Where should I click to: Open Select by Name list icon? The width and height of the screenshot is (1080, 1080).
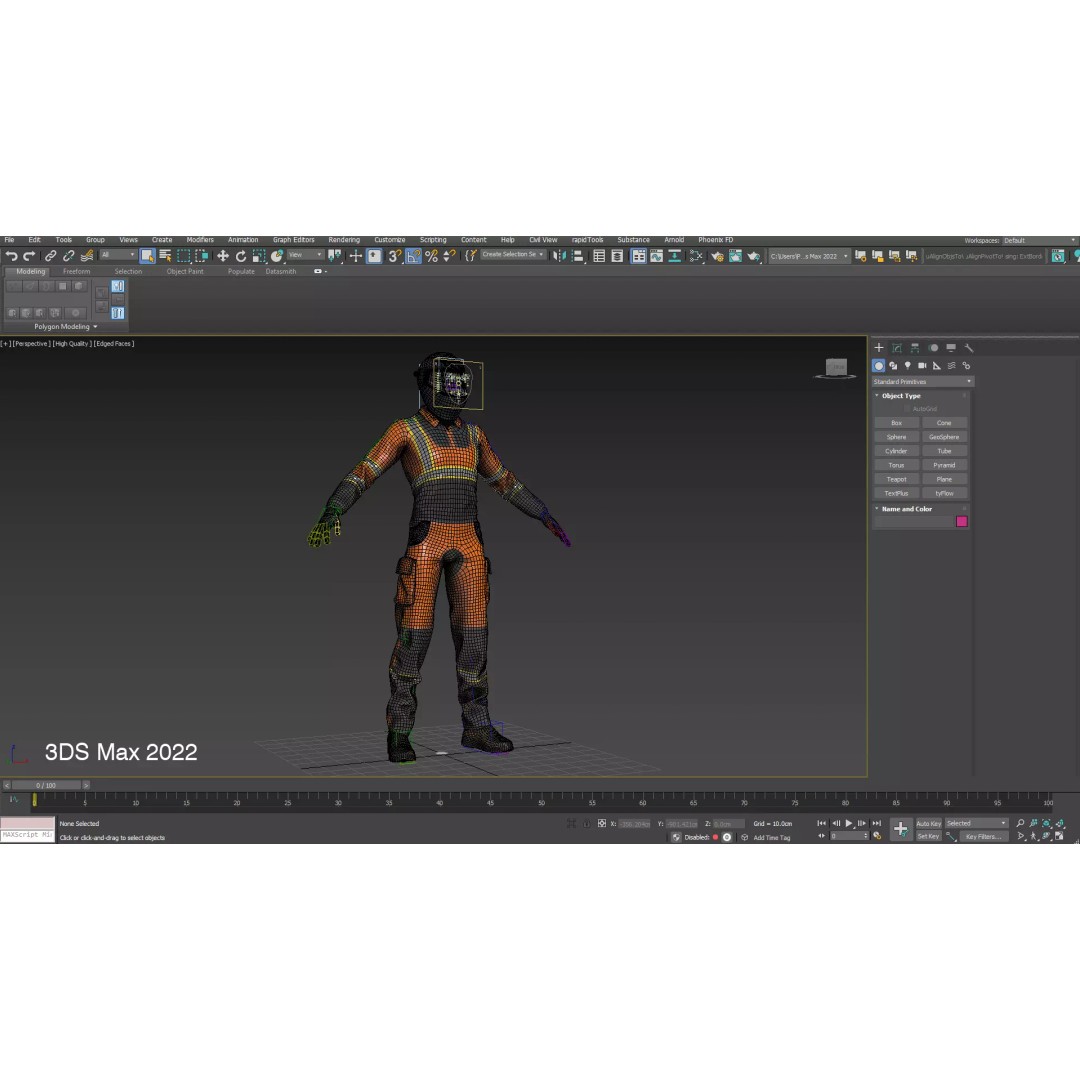pos(165,256)
